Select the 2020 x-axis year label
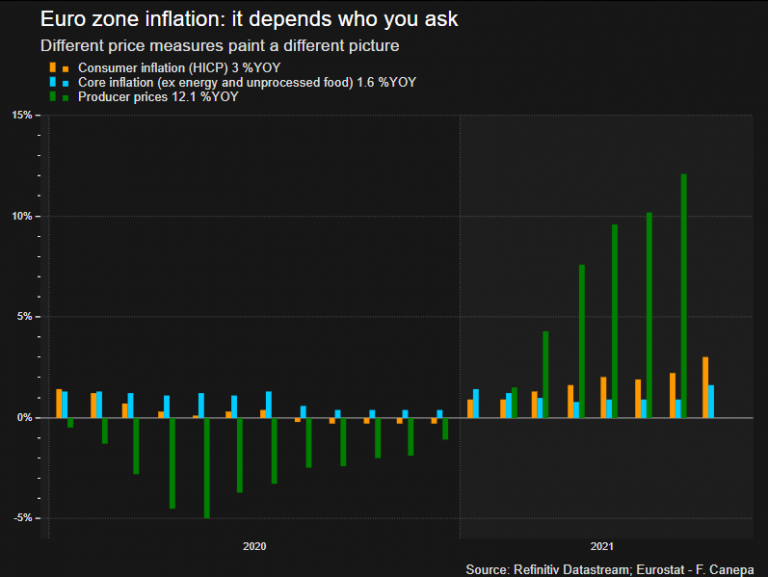Image resolution: width=768 pixels, height=577 pixels. tap(255, 547)
